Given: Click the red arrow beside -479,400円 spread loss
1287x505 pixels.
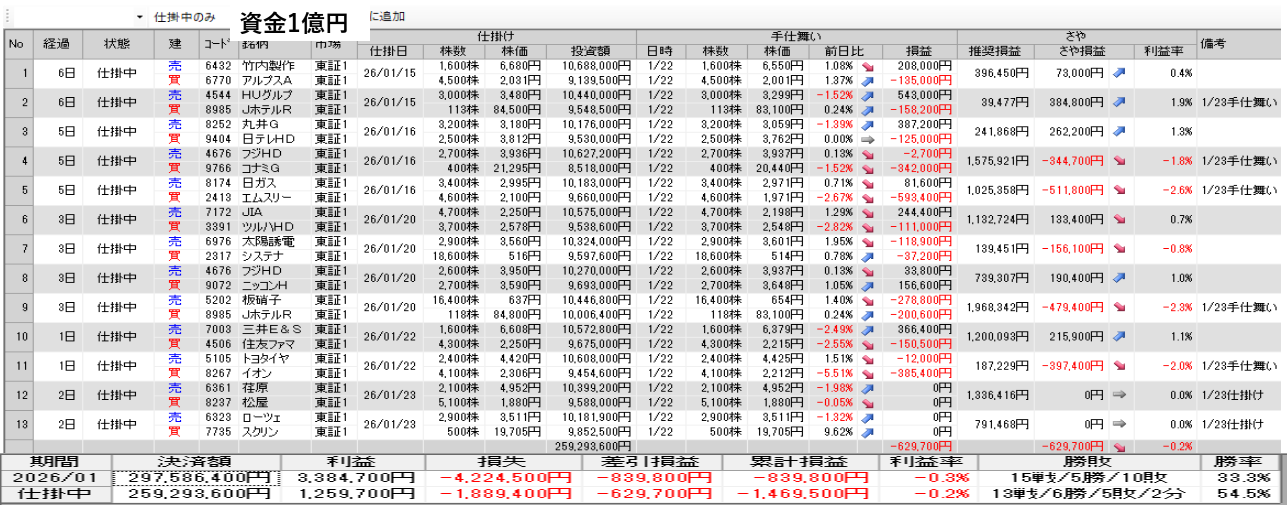Looking at the screenshot, I should point(1119,306).
